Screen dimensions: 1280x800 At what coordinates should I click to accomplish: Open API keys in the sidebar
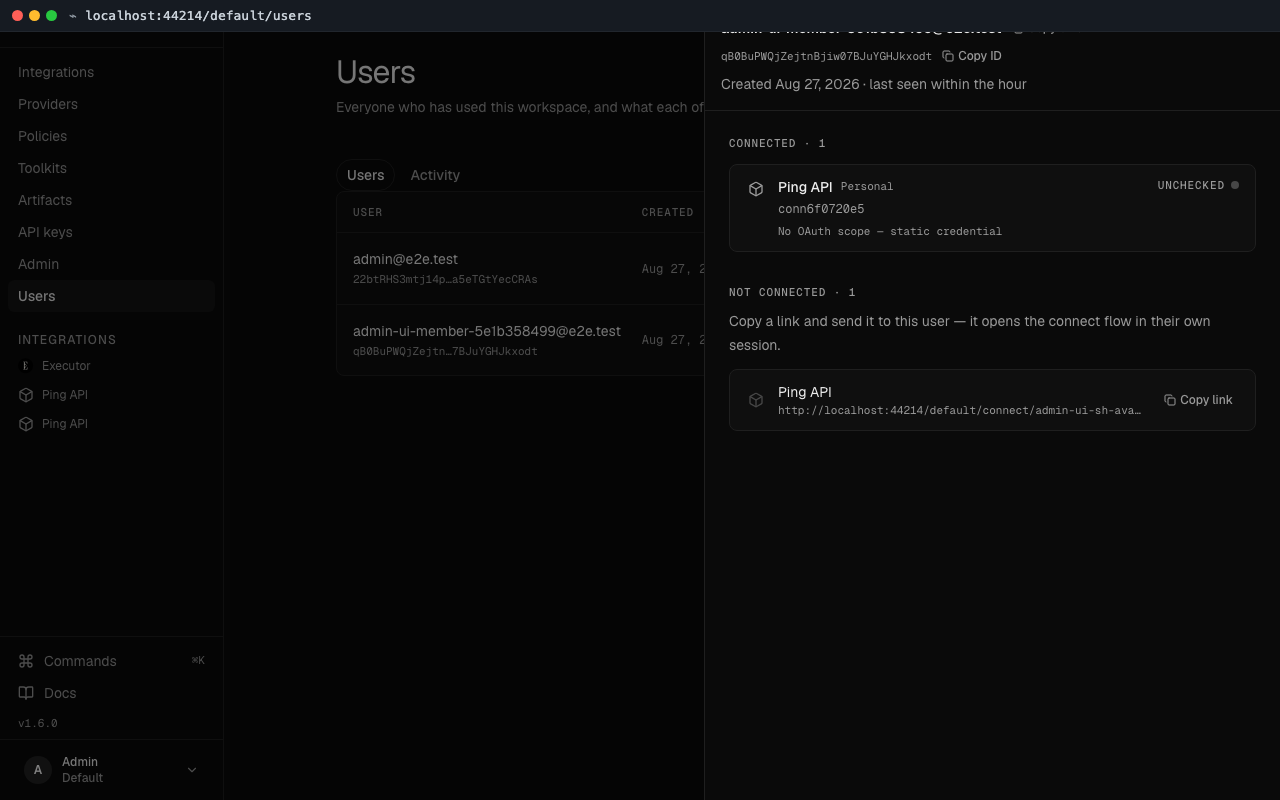111,232
